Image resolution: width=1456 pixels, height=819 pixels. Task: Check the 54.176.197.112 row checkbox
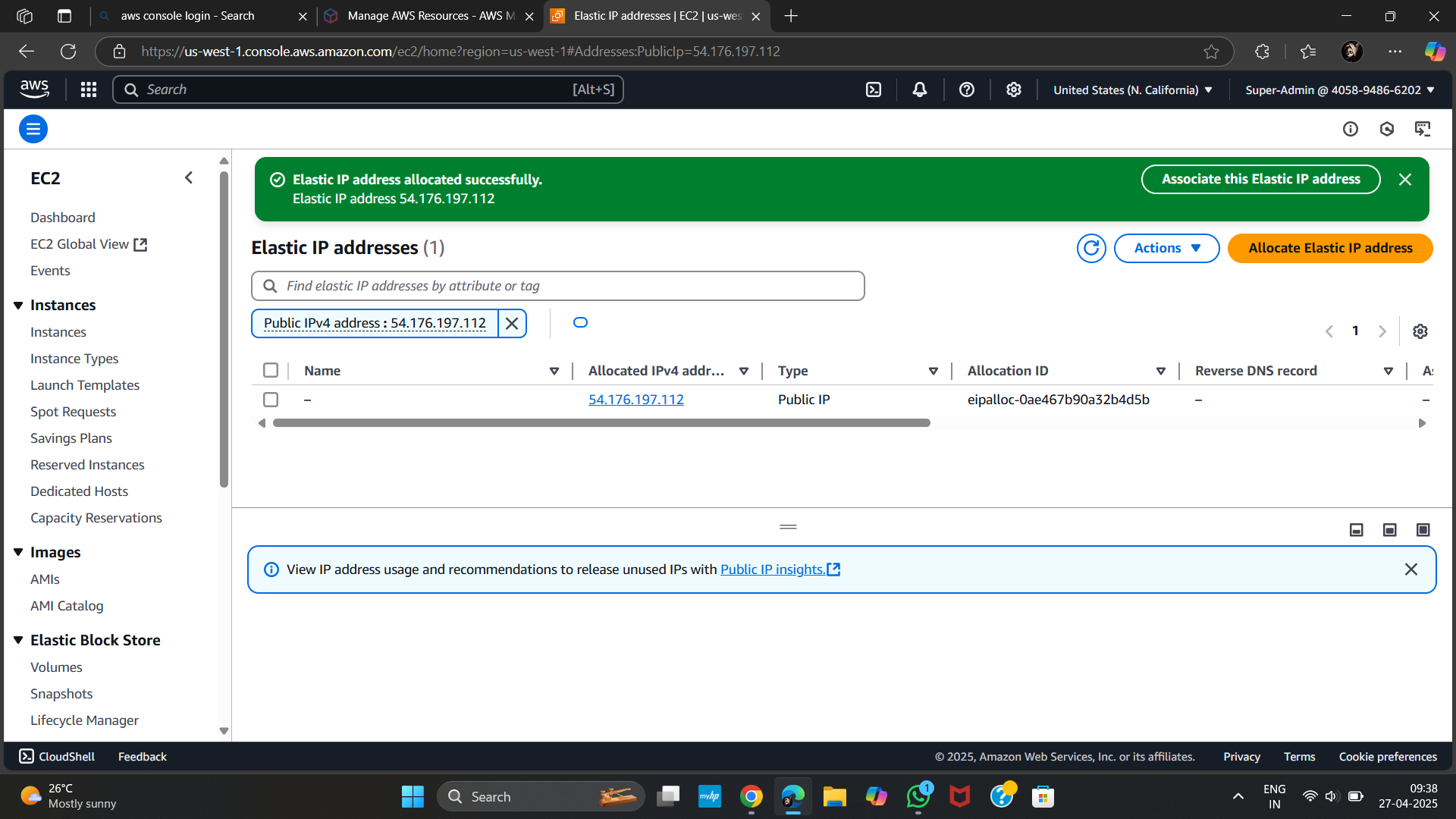coord(271,400)
